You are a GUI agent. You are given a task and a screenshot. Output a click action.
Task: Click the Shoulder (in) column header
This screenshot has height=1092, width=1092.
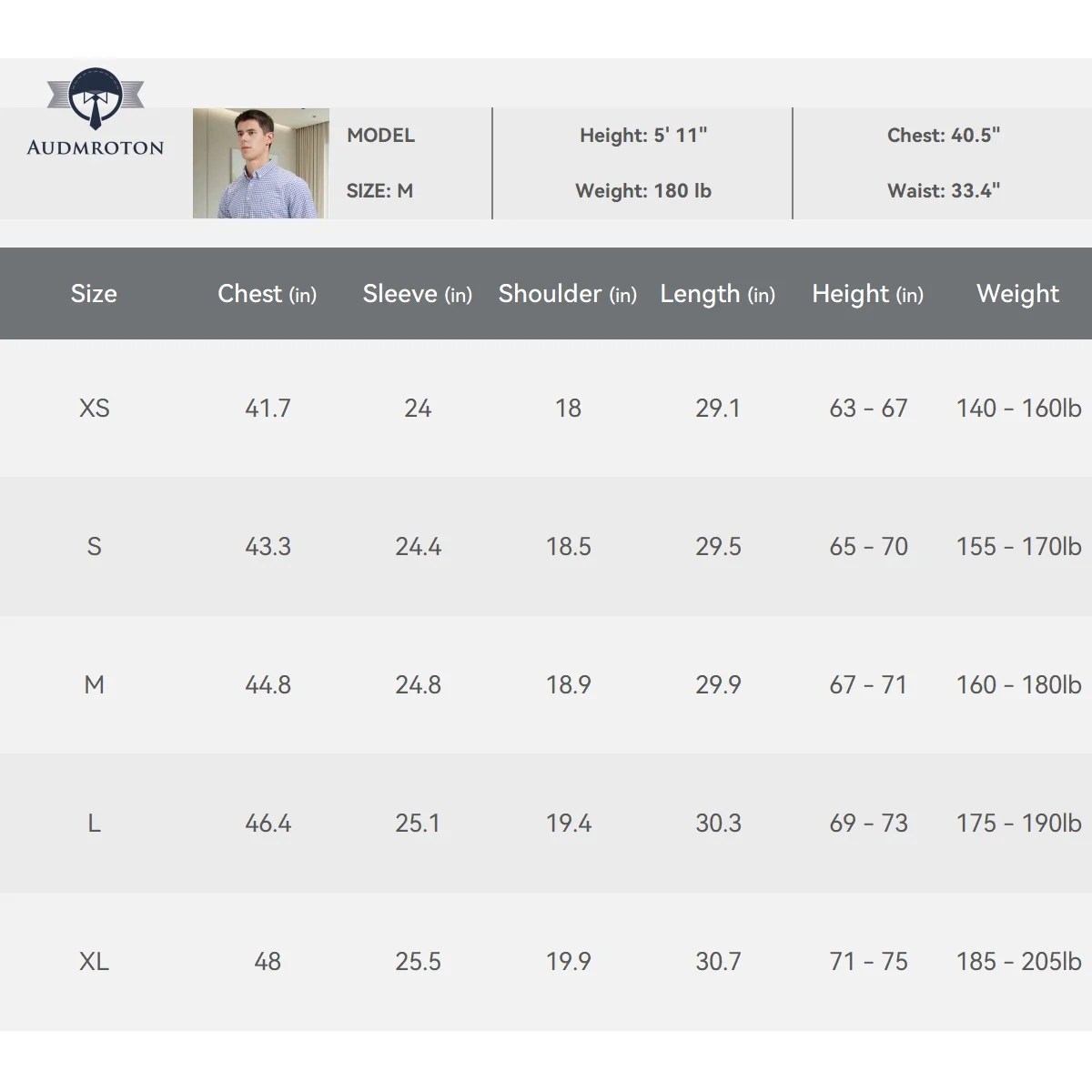(x=567, y=293)
